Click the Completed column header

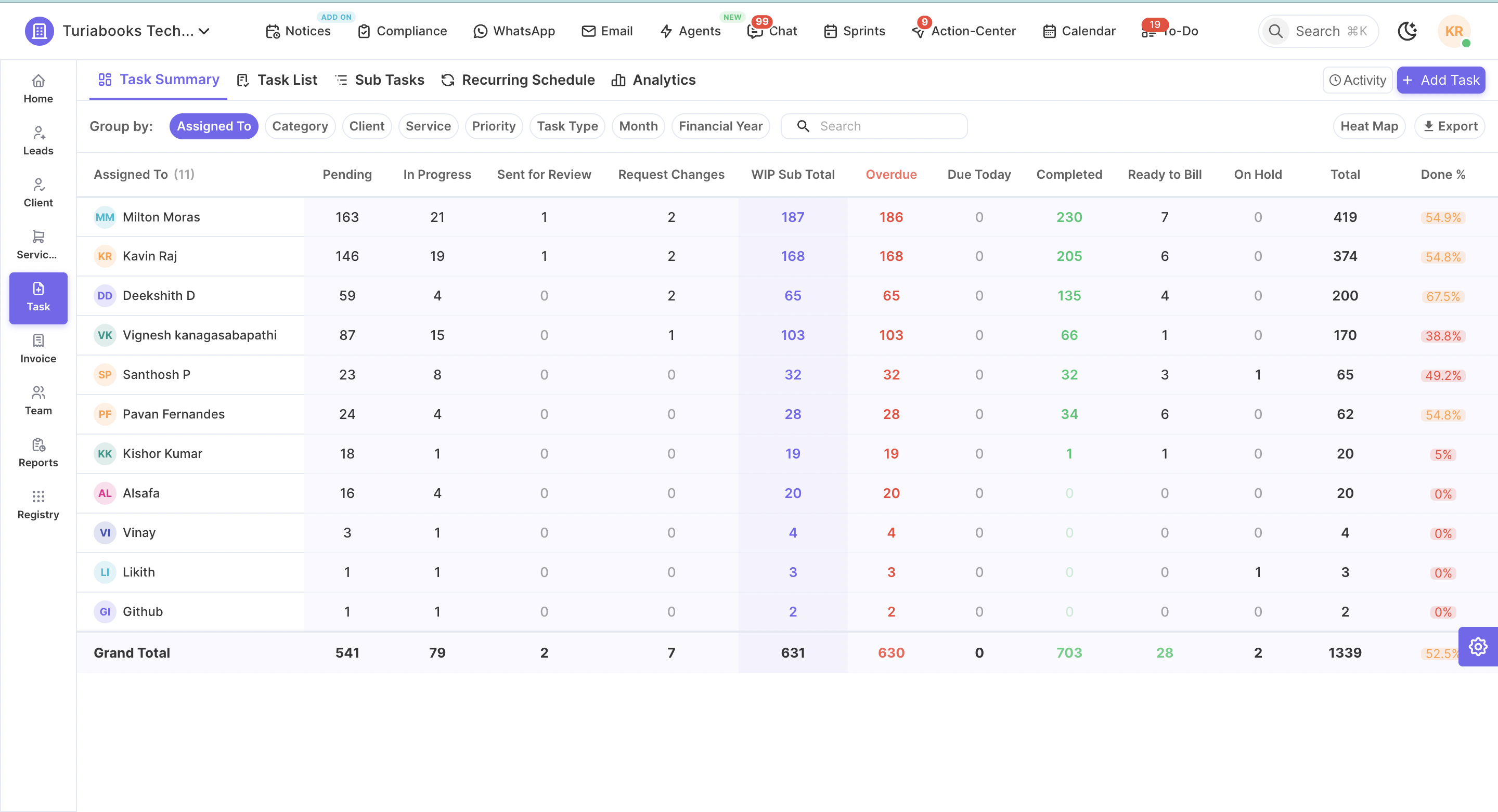1069,174
